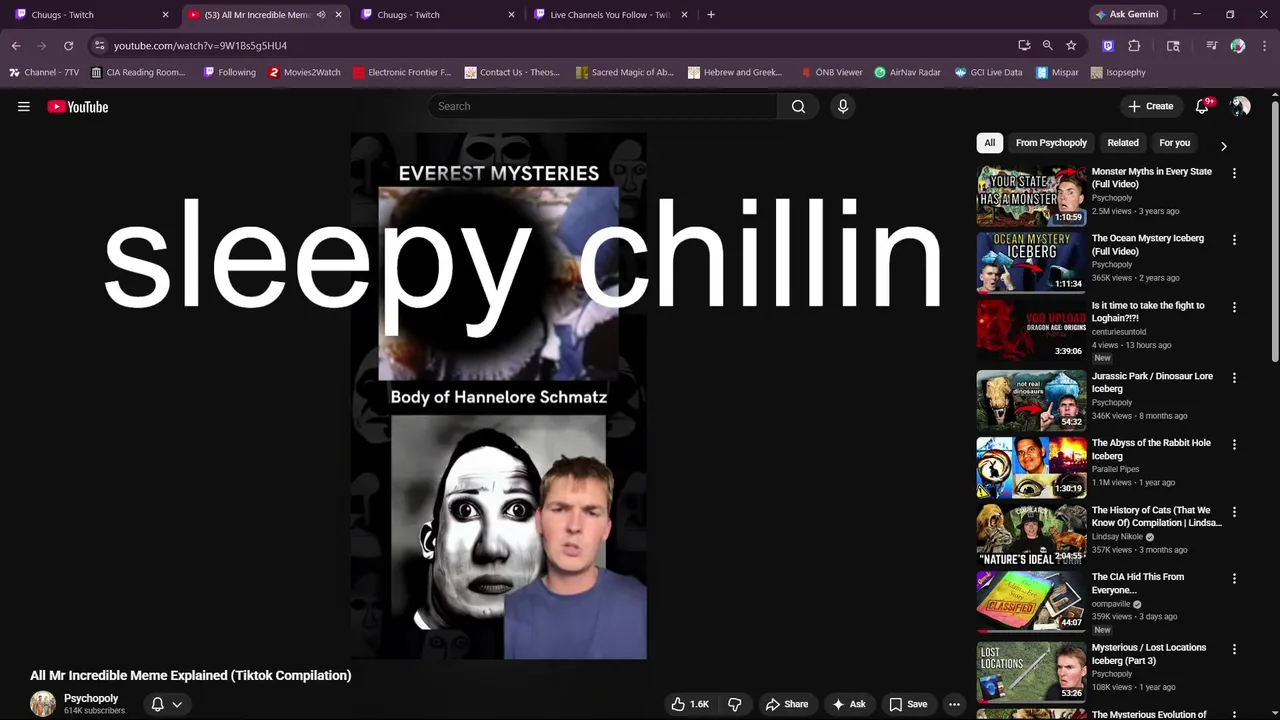
Task: Click the browser address bar URL
Action: [200, 45]
